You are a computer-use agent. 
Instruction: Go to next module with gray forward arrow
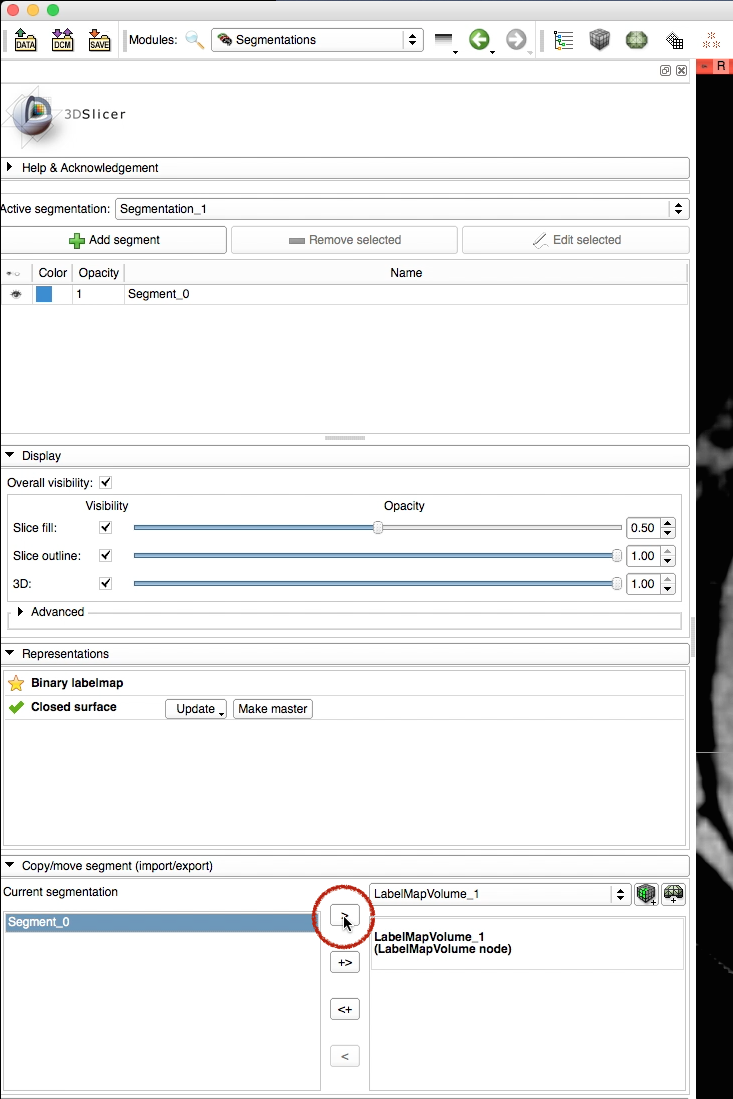(x=516, y=40)
